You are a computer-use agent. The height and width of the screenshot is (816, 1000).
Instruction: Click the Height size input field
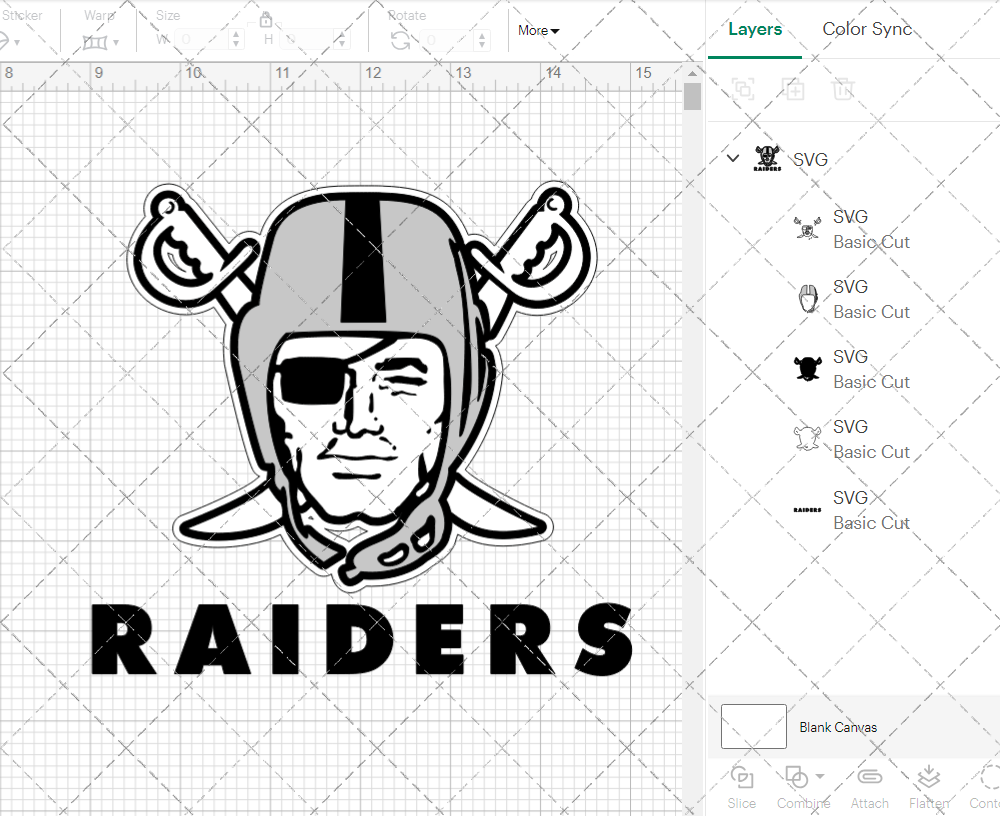307,40
